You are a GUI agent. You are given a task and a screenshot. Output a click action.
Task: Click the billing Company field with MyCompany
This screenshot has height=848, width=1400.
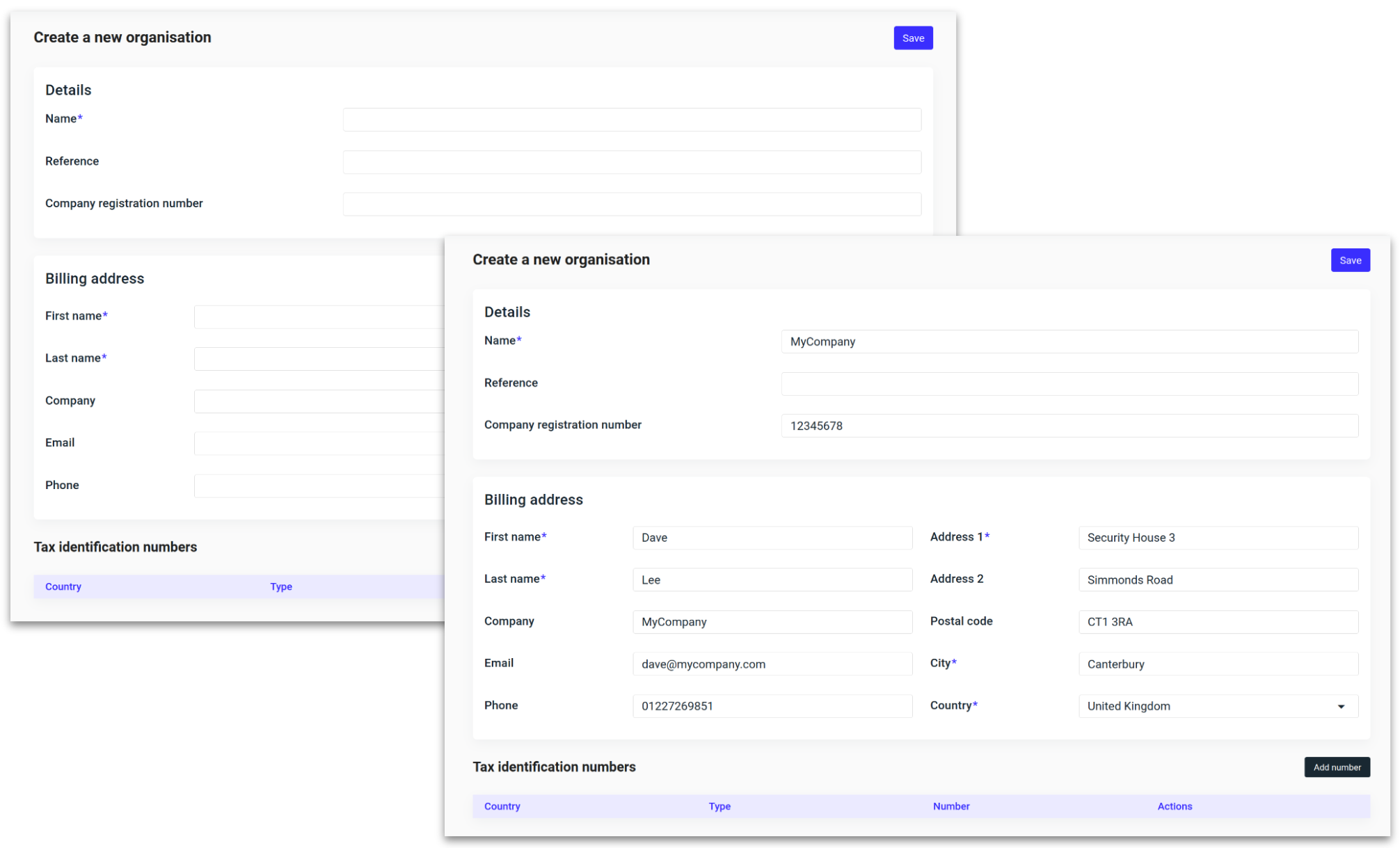tap(772, 622)
